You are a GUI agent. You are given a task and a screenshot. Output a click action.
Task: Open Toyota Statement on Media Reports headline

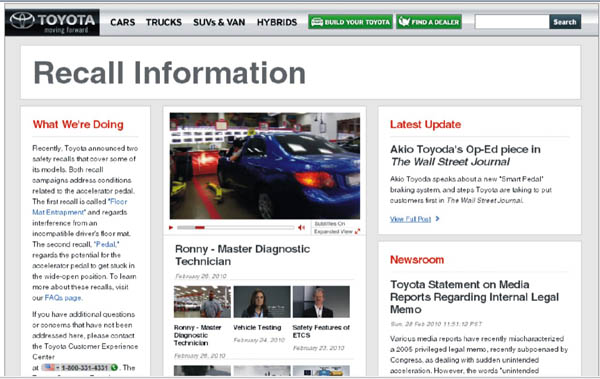tap(474, 297)
